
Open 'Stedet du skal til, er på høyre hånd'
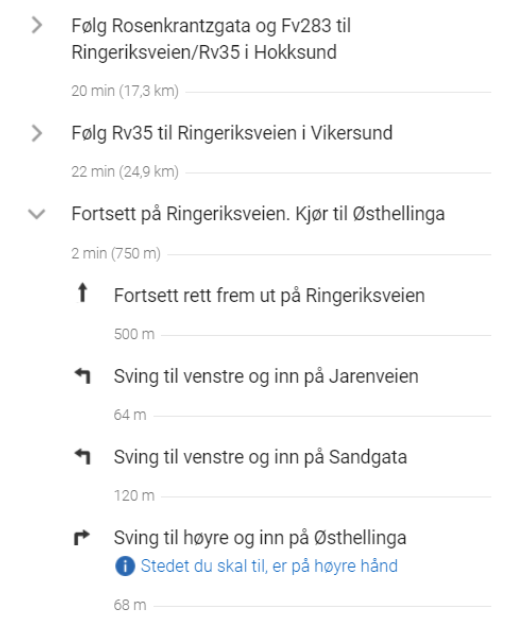click(x=269, y=566)
